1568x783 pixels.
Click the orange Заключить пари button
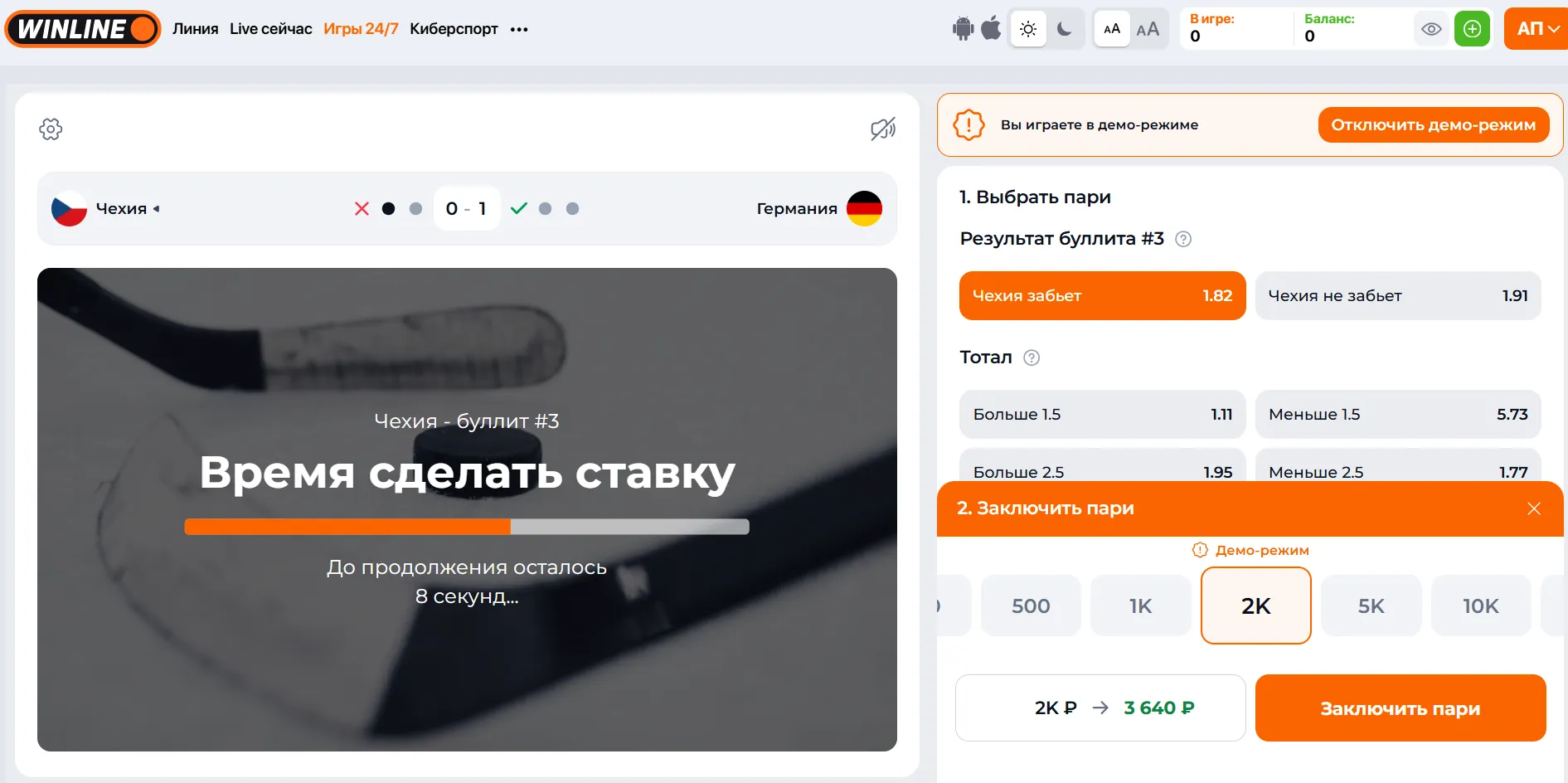[1401, 708]
